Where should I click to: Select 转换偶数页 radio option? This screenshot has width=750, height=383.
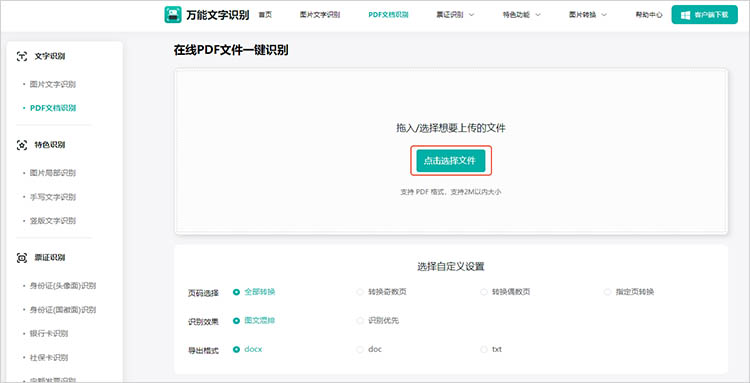pyautogui.click(x=506, y=292)
